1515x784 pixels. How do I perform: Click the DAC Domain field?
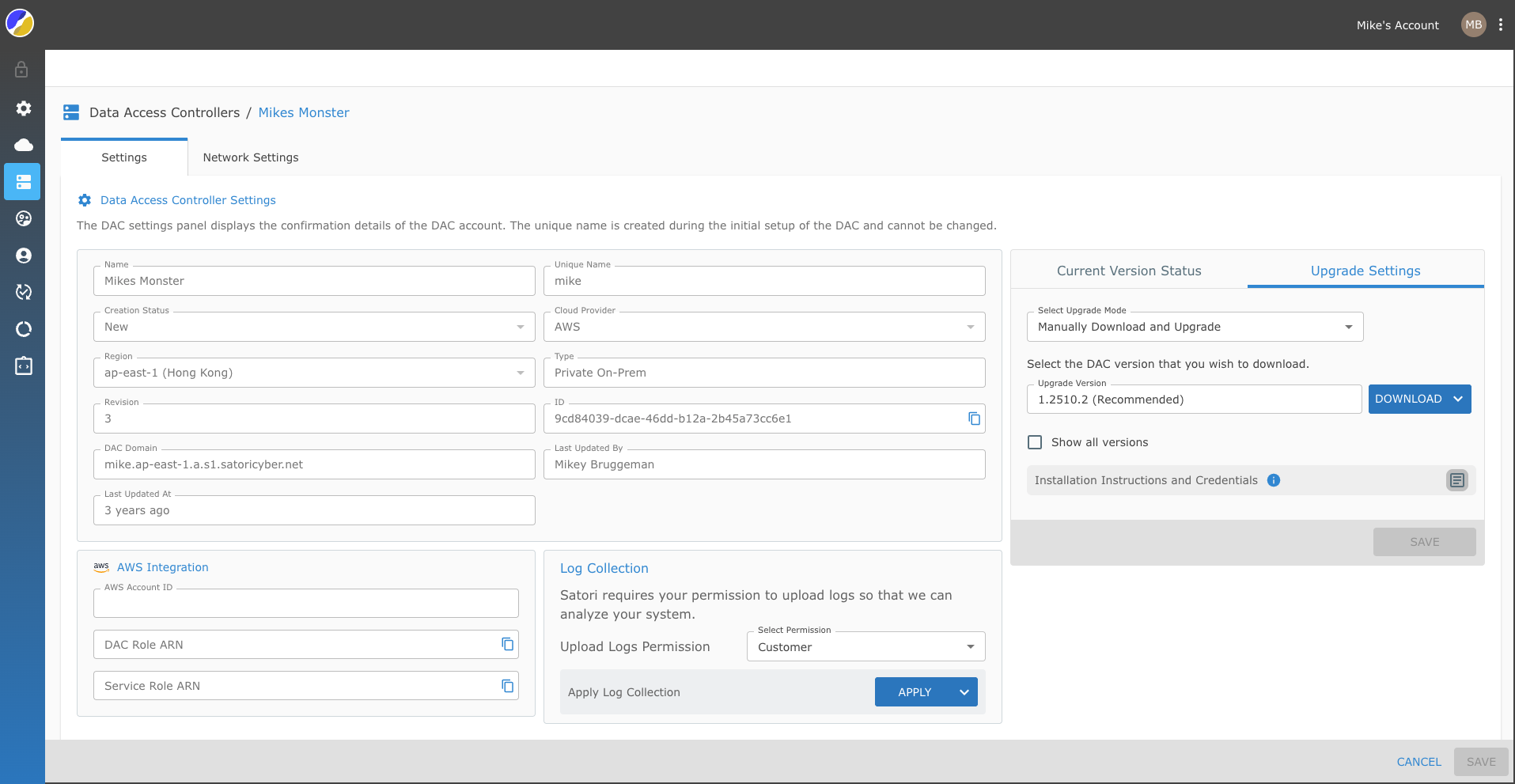click(x=314, y=464)
